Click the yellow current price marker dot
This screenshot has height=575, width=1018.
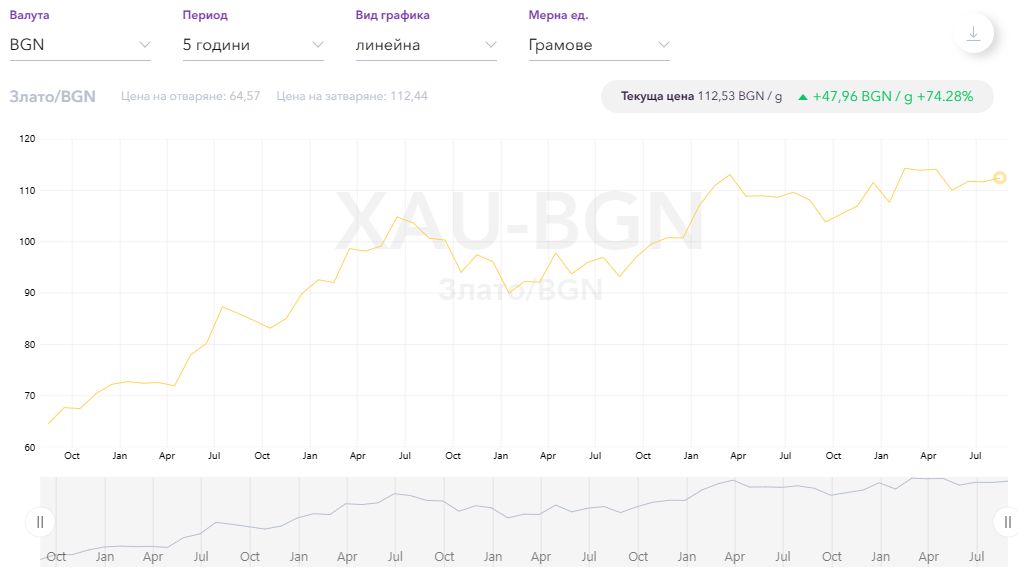click(999, 178)
